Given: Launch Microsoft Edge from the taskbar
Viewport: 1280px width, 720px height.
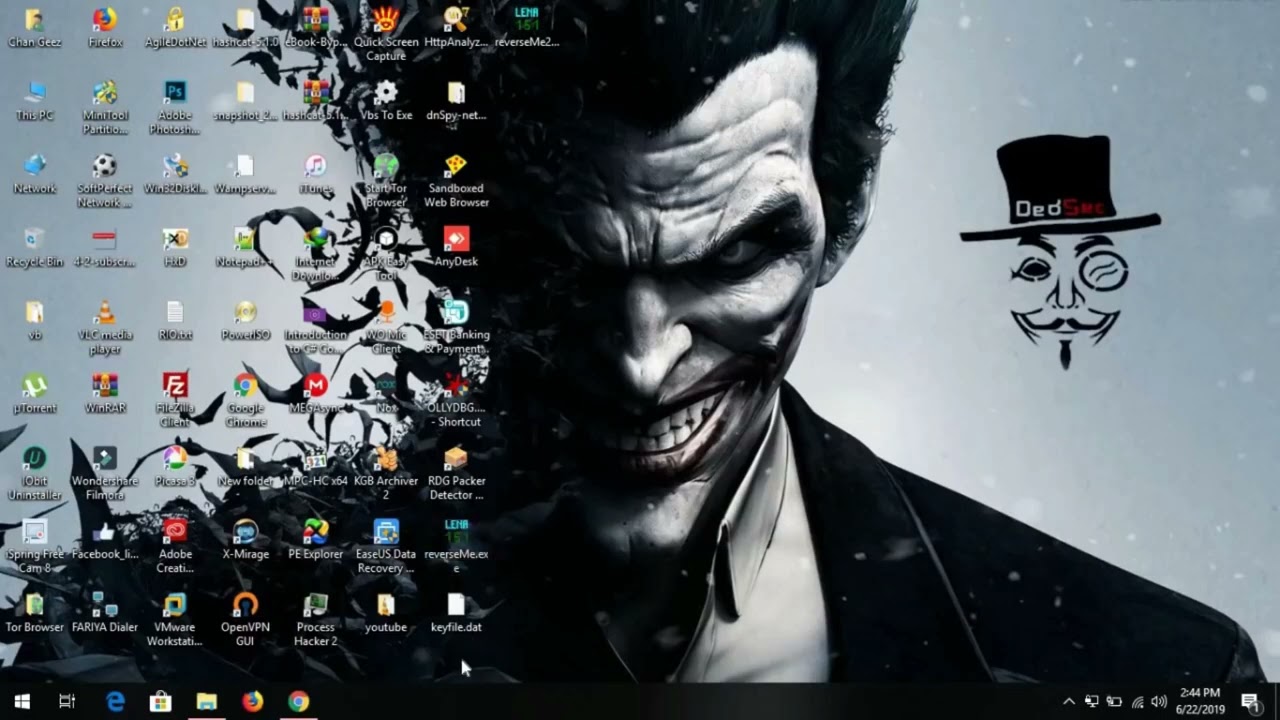Looking at the screenshot, I should [x=115, y=701].
